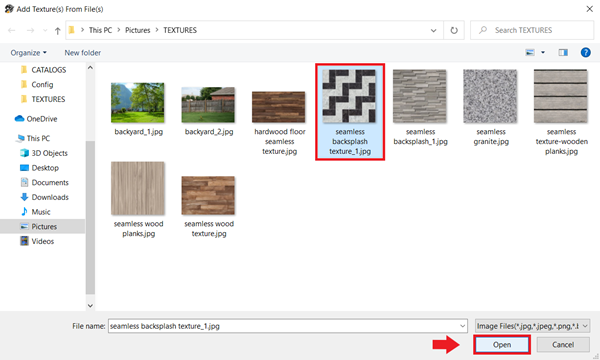Viewport: 600px width, 360px height.
Task: Select 'Pictures' in the address path
Action: (137, 30)
